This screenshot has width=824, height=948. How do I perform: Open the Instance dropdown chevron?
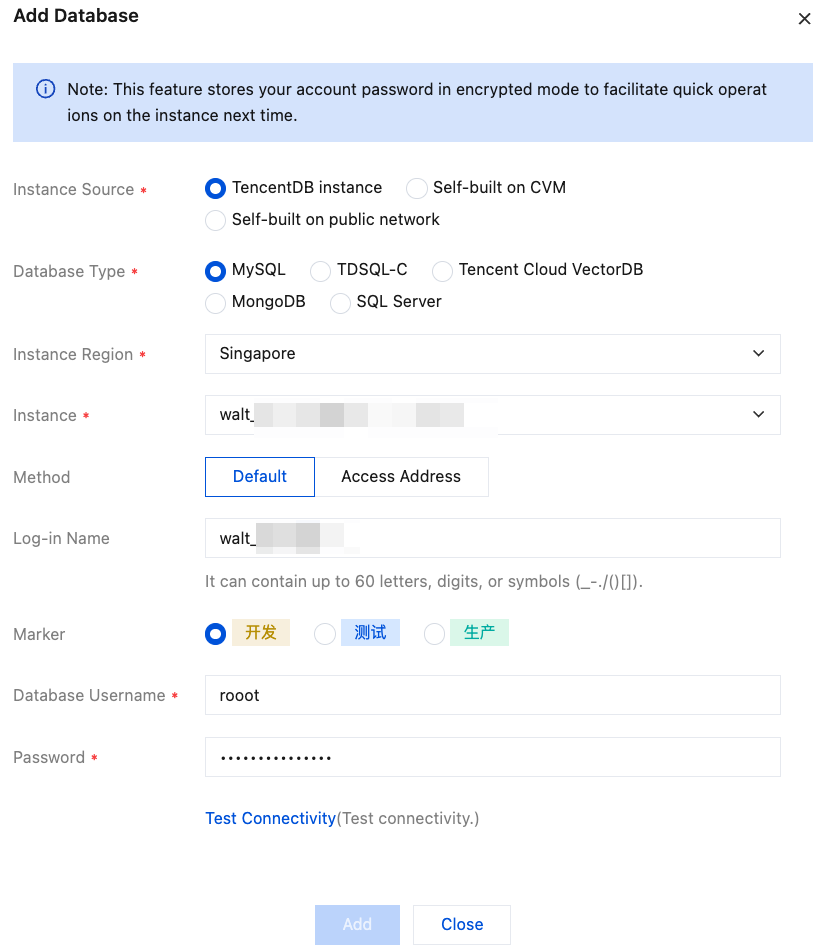[x=758, y=415]
